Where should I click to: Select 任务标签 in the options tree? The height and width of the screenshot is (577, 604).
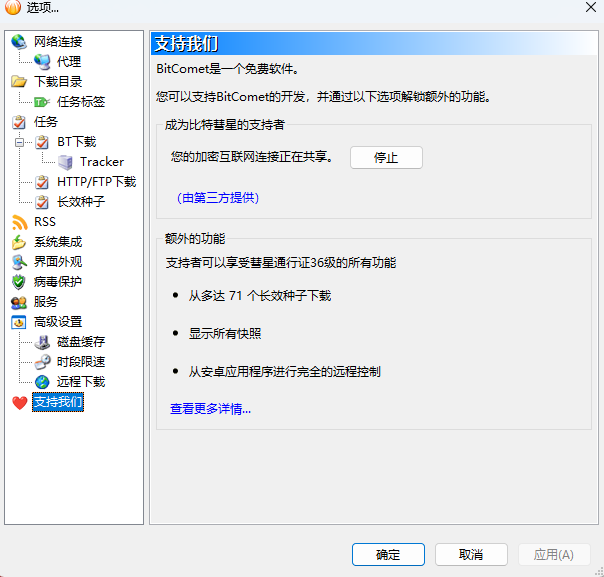[x=81, y=102]
